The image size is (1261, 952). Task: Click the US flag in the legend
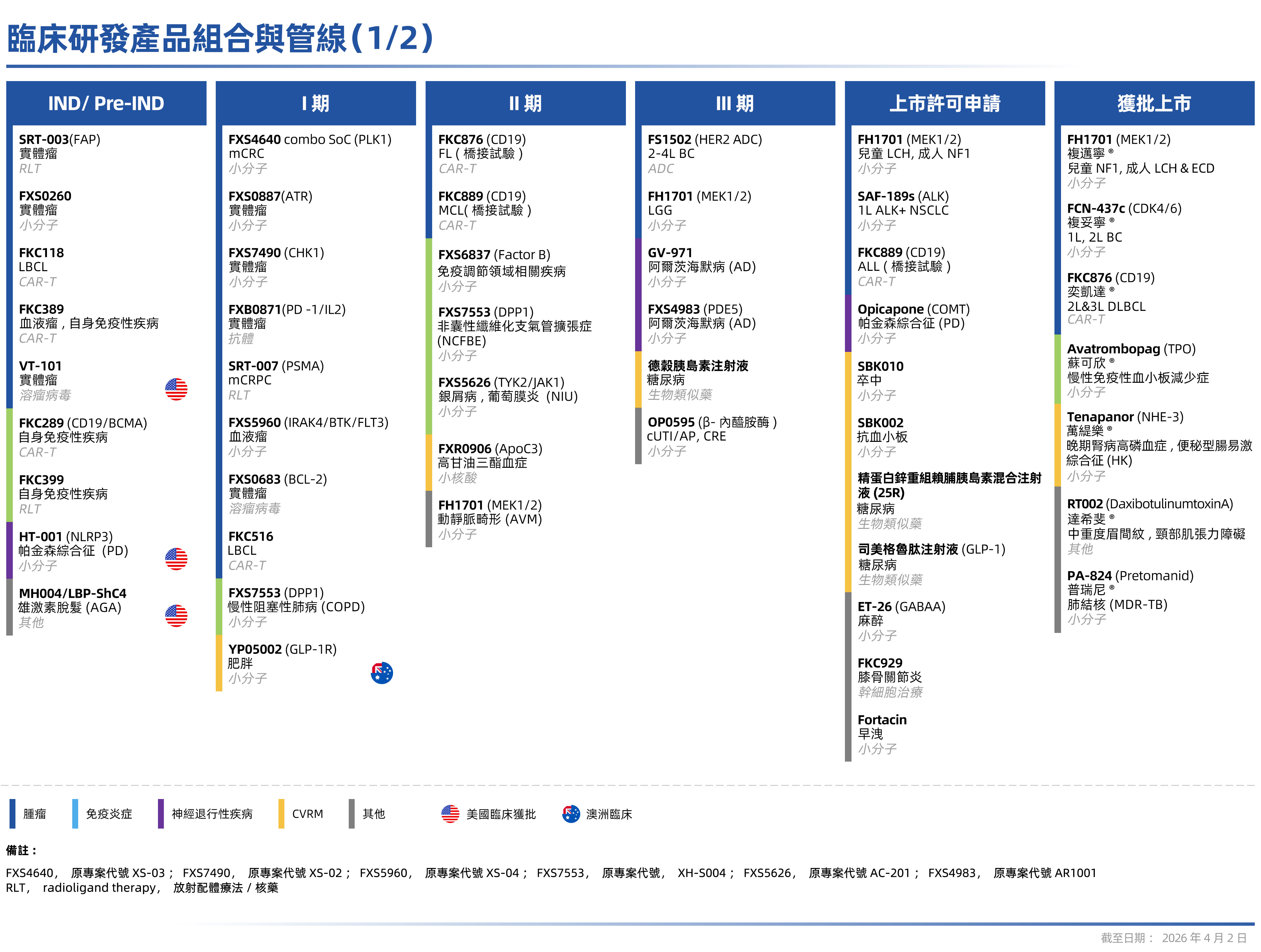point(450,813)
